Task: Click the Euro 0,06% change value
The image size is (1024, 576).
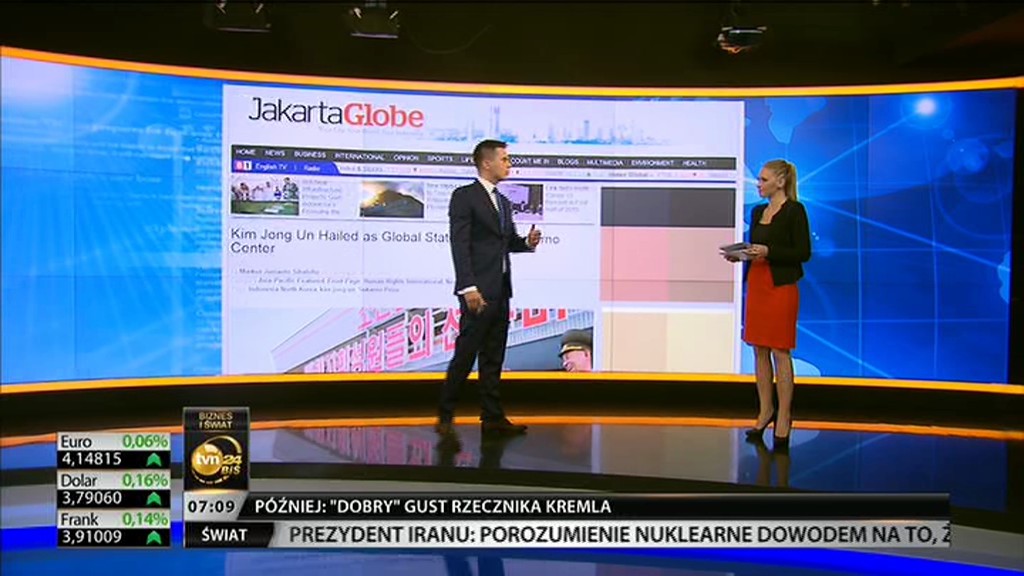Action: [145, 441]
